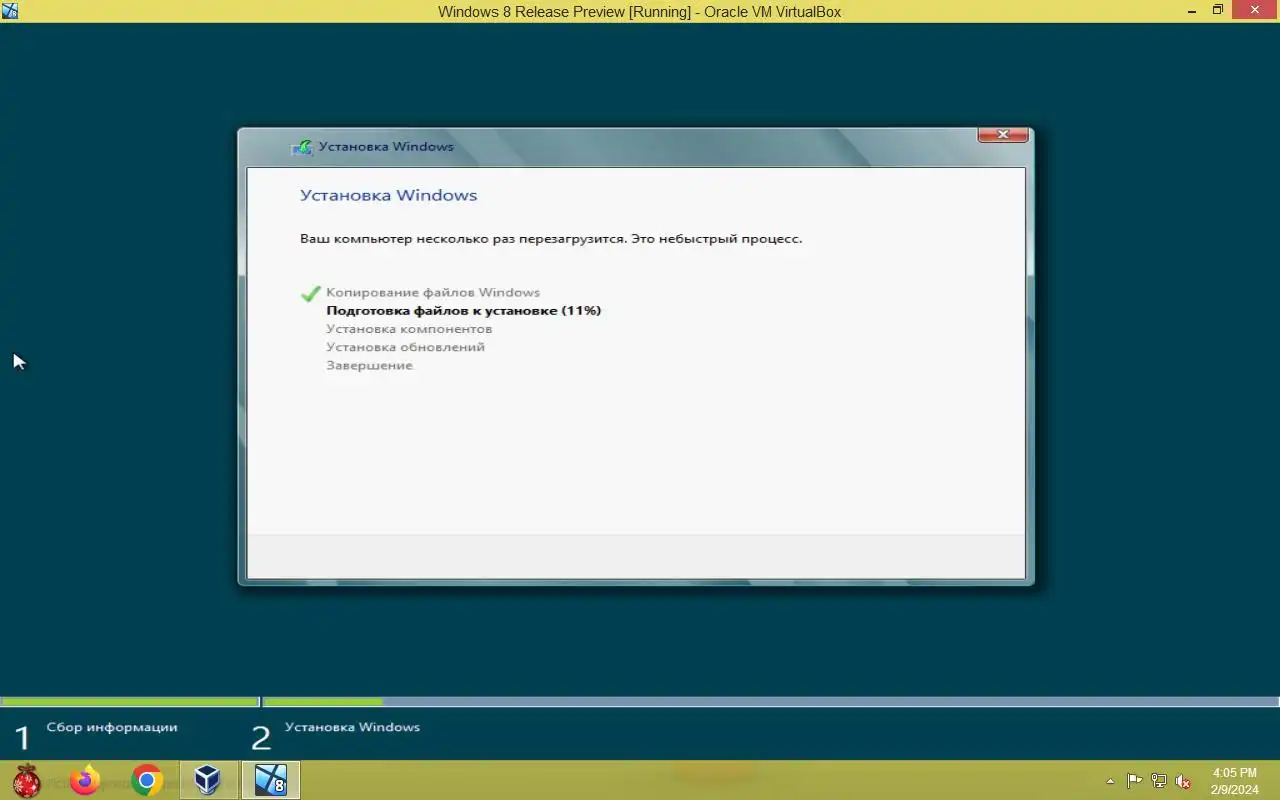Click the Установка Windows stage progress bar
The image size is (1280, 800).
(771, 702)
